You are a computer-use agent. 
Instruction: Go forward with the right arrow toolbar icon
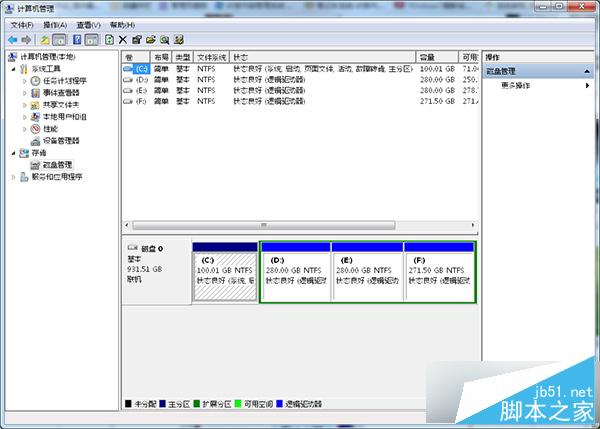coord(26,40)
